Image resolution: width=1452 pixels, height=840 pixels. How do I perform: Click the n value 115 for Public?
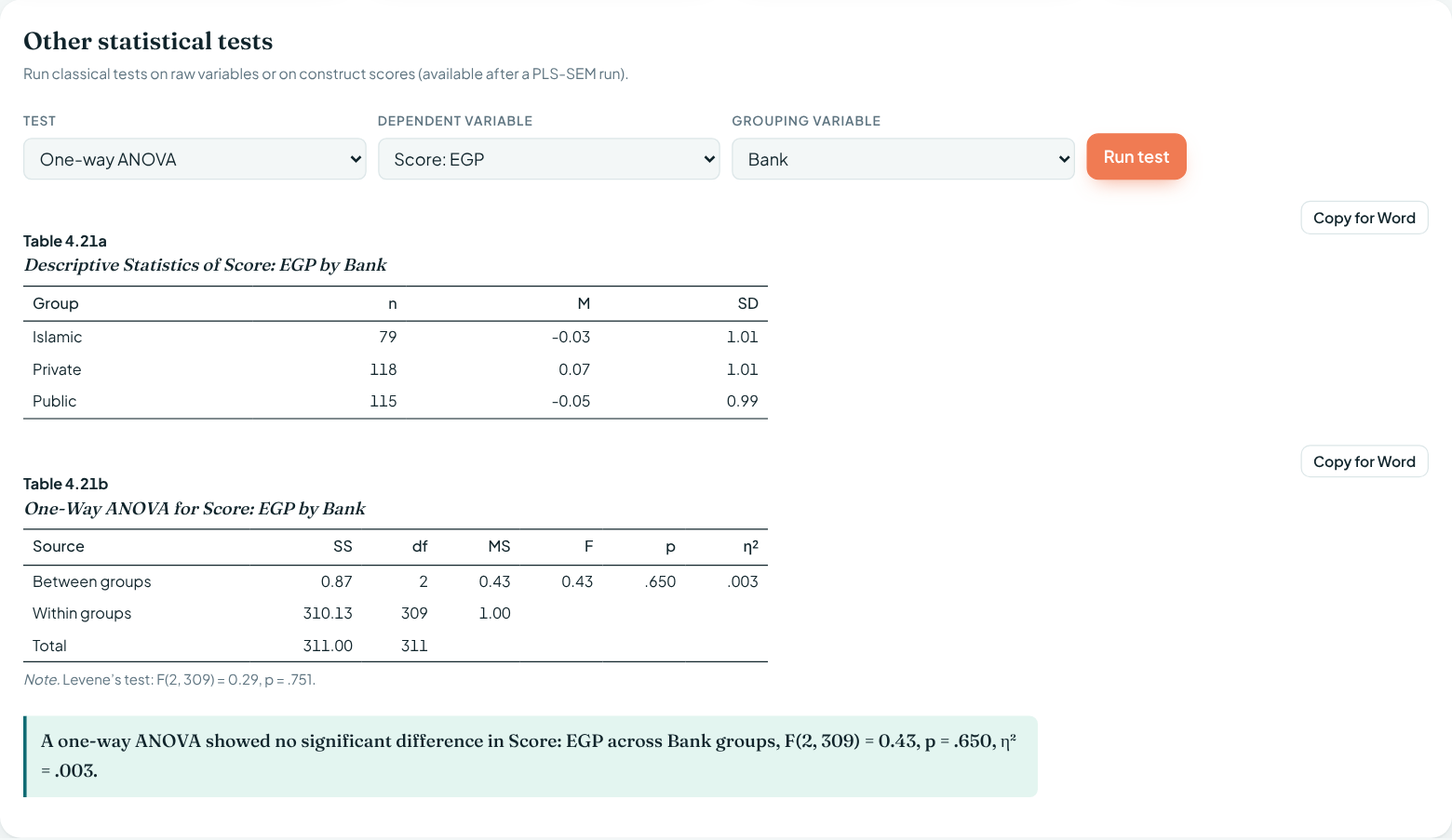pyautogui.click(x=383, y=401)
